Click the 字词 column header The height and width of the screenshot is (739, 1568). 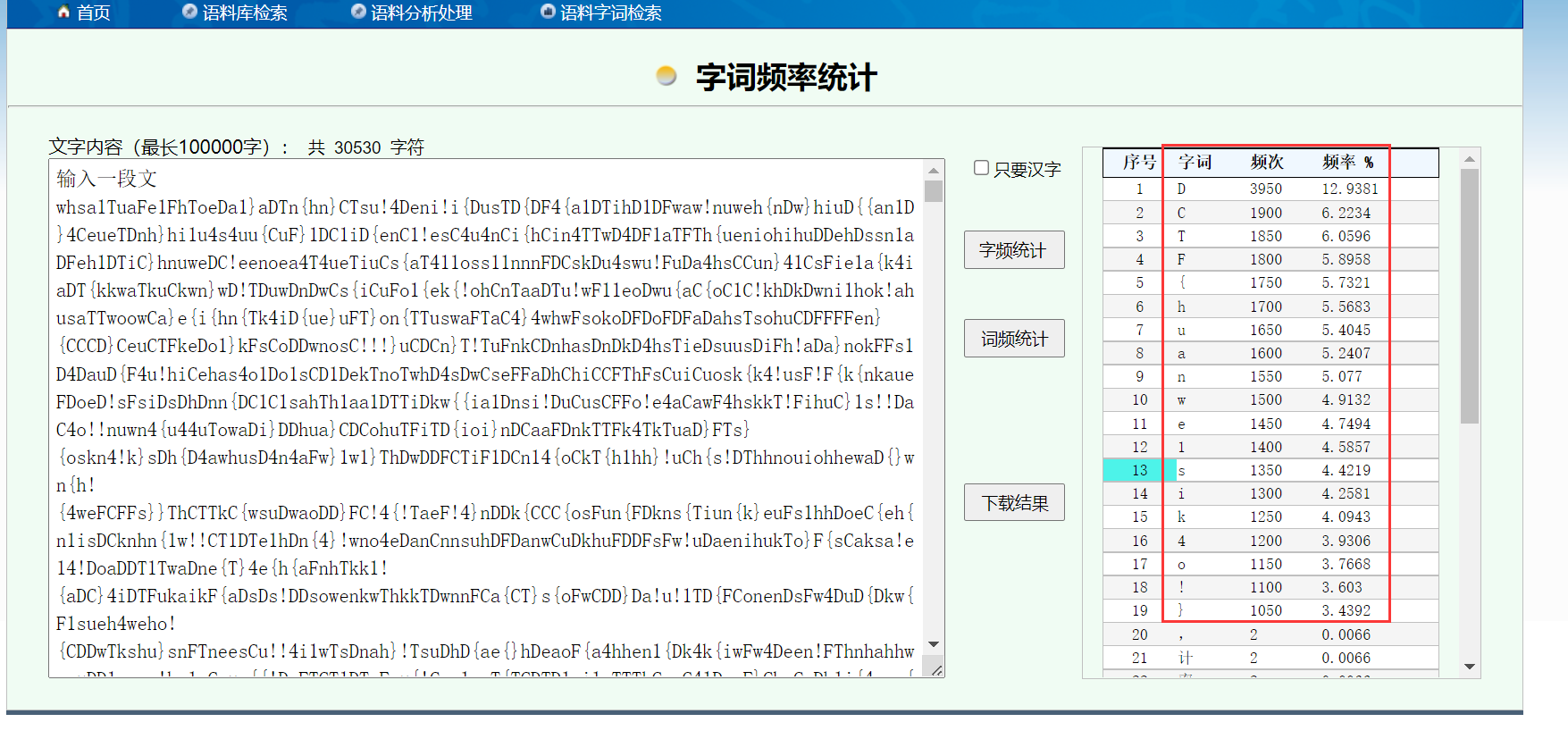tap(1195, 163)
